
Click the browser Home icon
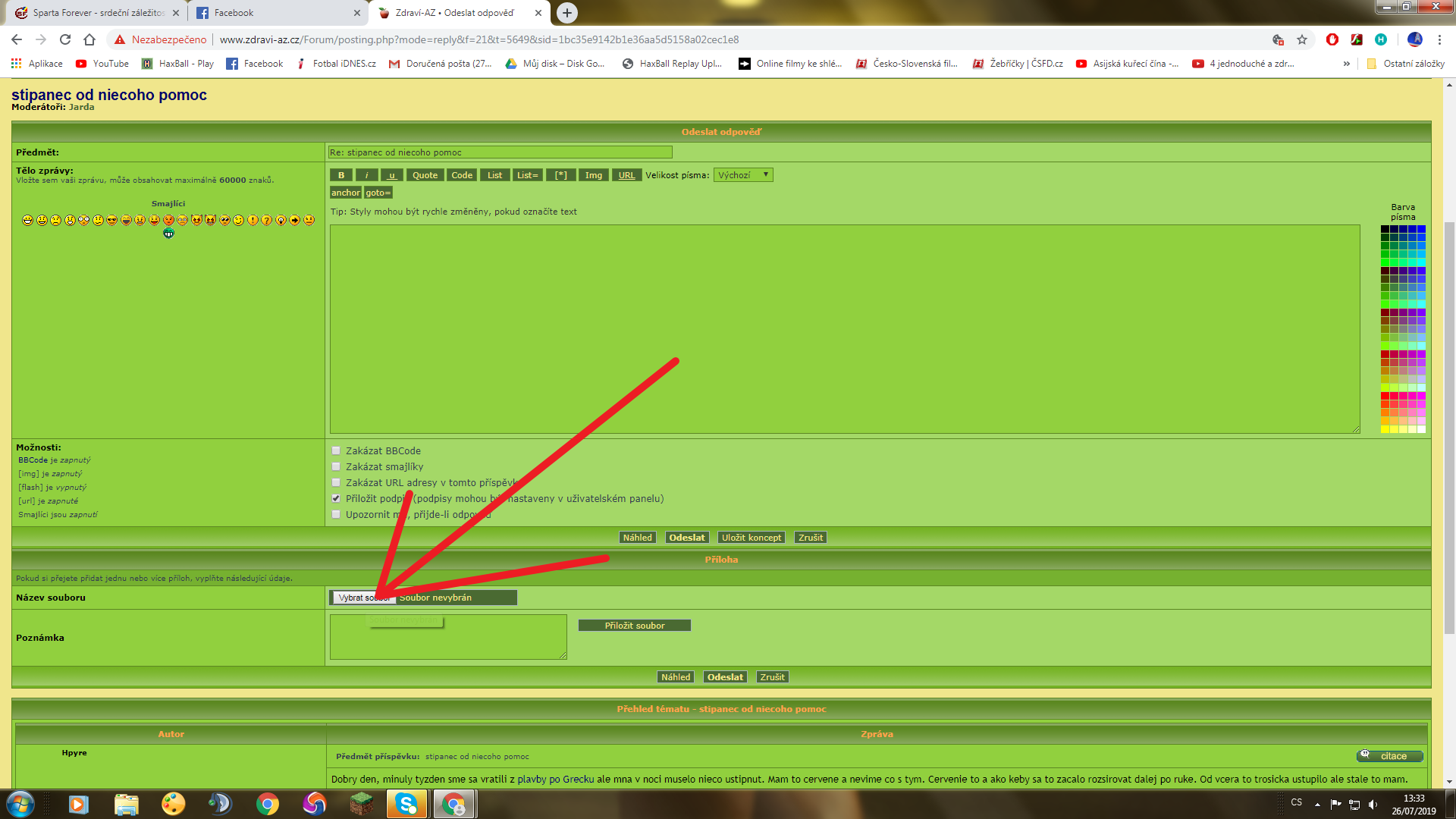[x=89, y=39]
